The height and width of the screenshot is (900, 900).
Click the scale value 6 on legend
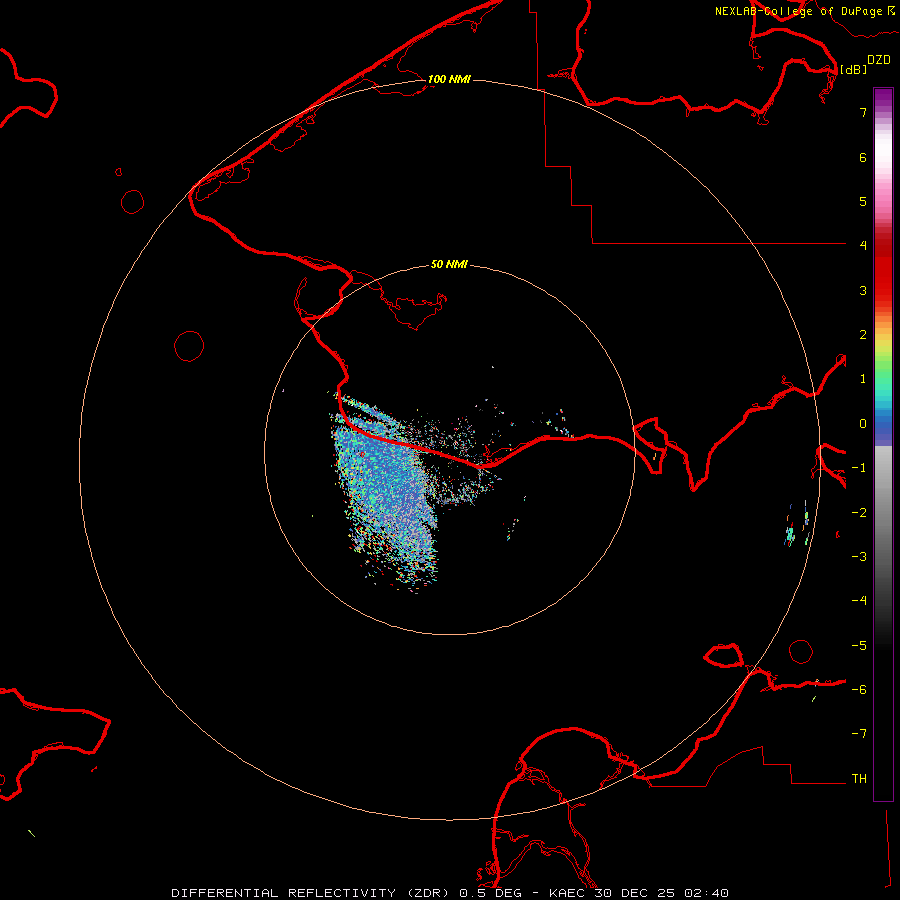[x=863, y=157]
